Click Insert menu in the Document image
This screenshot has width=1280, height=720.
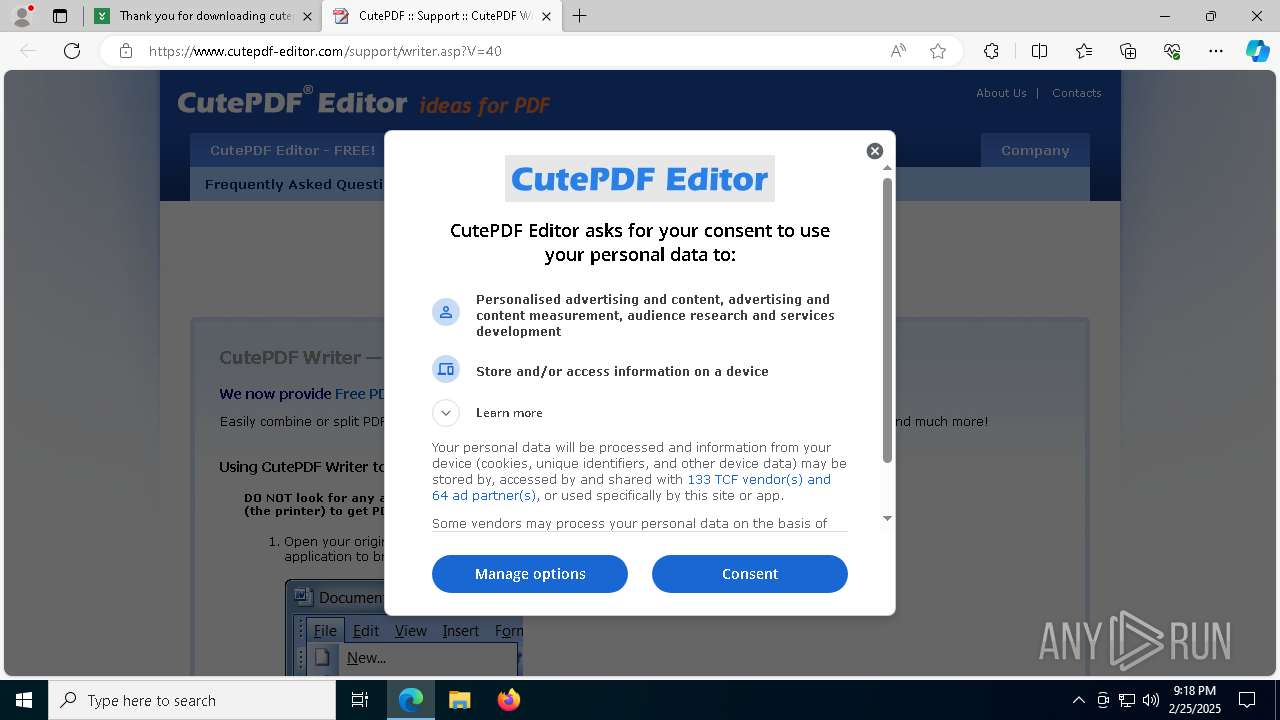coord(460,631)
